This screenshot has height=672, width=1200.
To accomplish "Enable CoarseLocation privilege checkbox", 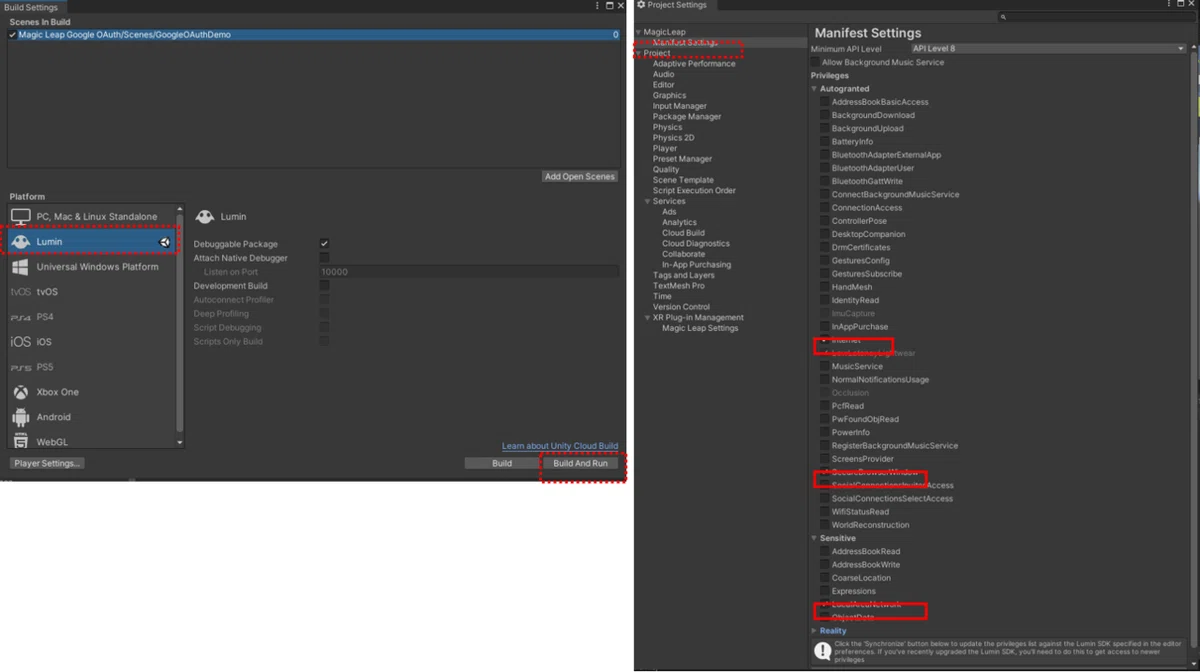I will tap(824, 578).
